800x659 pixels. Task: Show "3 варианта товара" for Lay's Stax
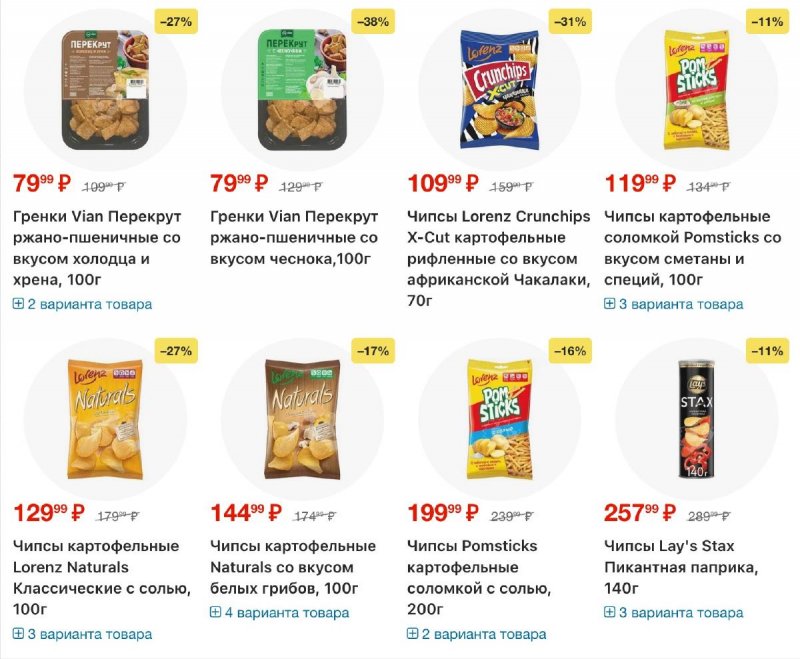coord(681,612)
